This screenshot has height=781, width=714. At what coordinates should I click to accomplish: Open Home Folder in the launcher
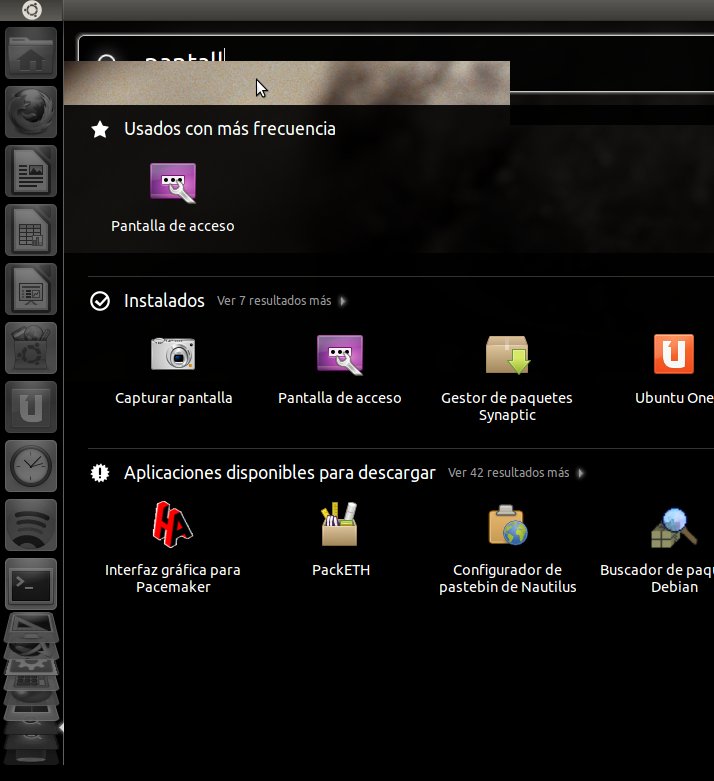point(31,53)
